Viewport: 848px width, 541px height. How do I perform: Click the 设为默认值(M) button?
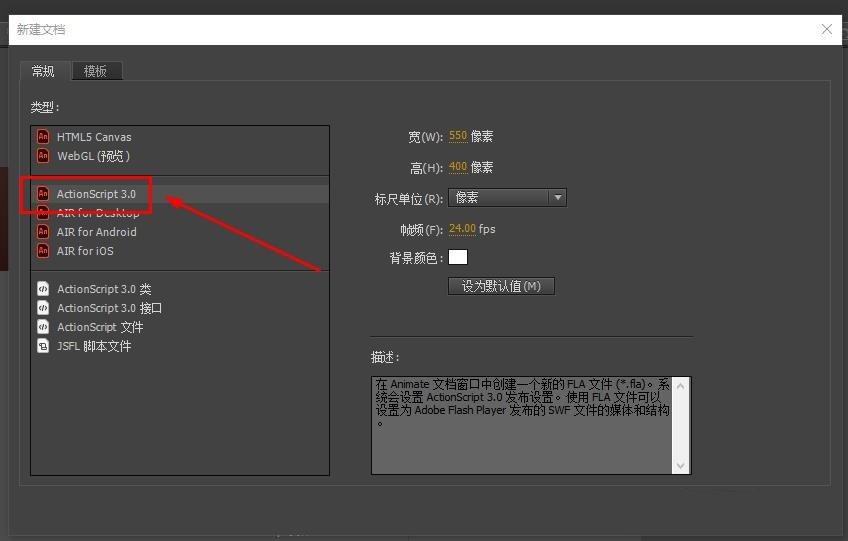point(501,286)
